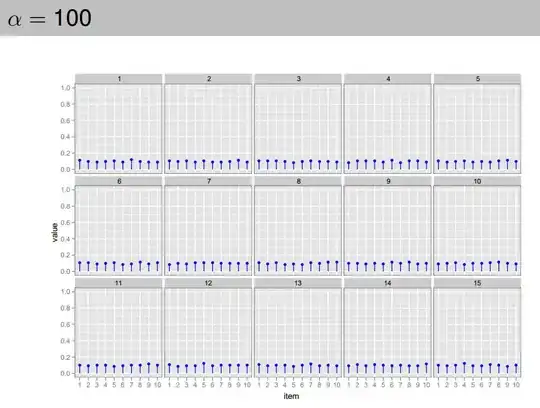Click the 0.4 tick on bottom row axis
This screenshot has width=540, height=408.
coord(65,341)
